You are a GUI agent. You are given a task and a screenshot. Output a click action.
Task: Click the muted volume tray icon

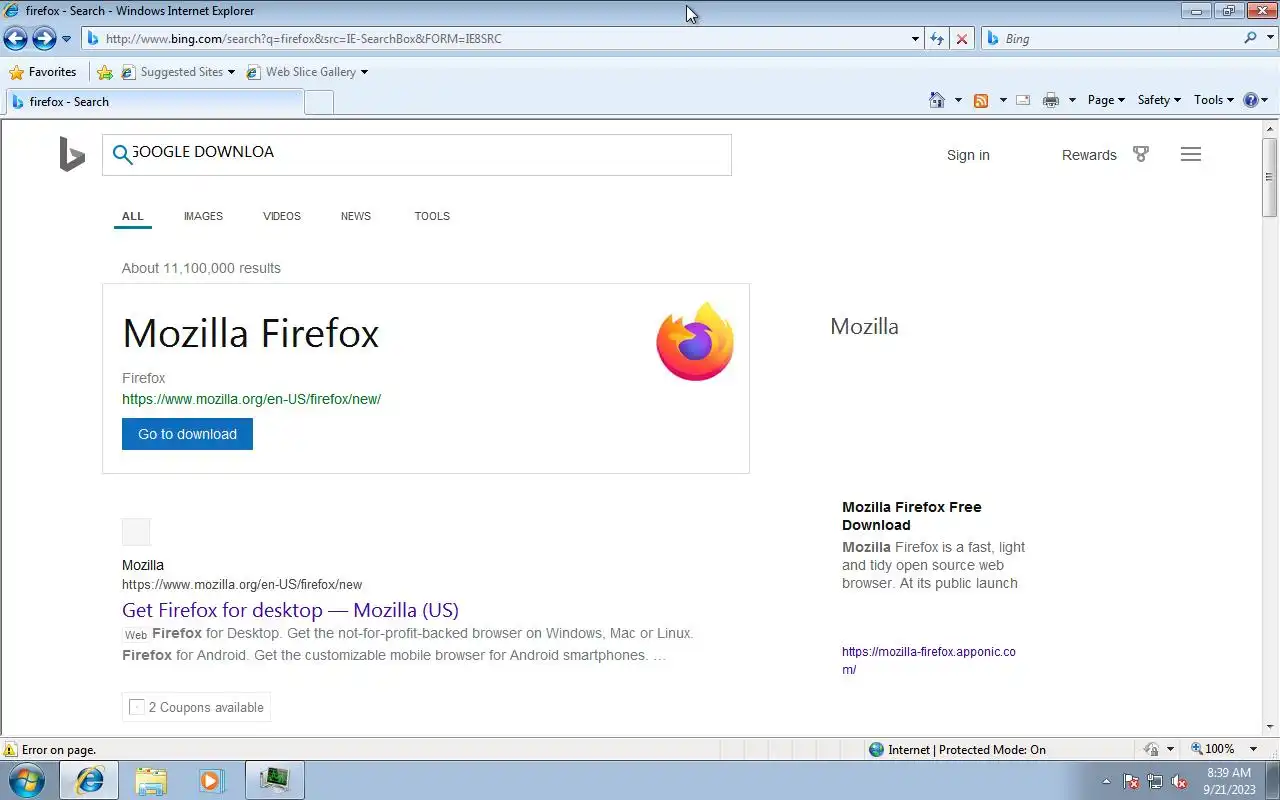point(1179,781)
